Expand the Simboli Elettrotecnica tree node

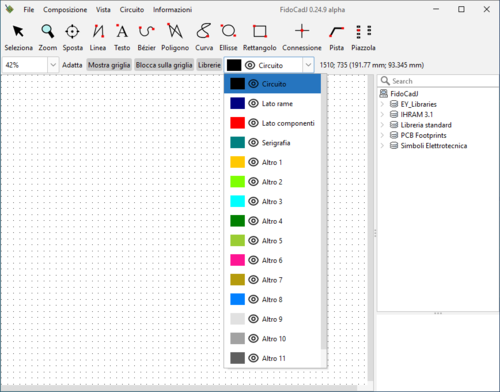point(382,145)
